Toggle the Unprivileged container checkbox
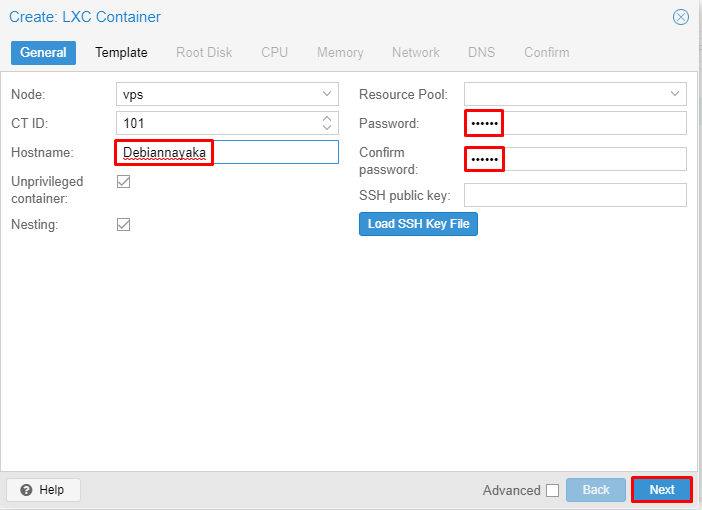This screenshot has height=510, width=702. coord(124,182)
